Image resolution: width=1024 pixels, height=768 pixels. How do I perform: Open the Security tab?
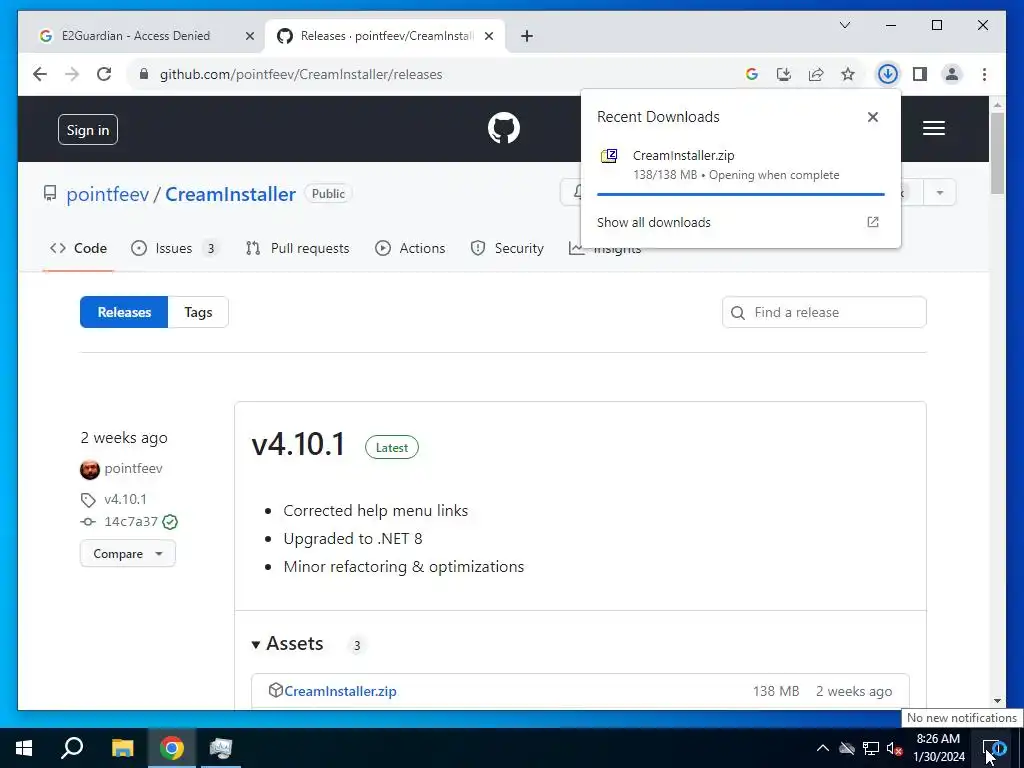pos(507,248)
